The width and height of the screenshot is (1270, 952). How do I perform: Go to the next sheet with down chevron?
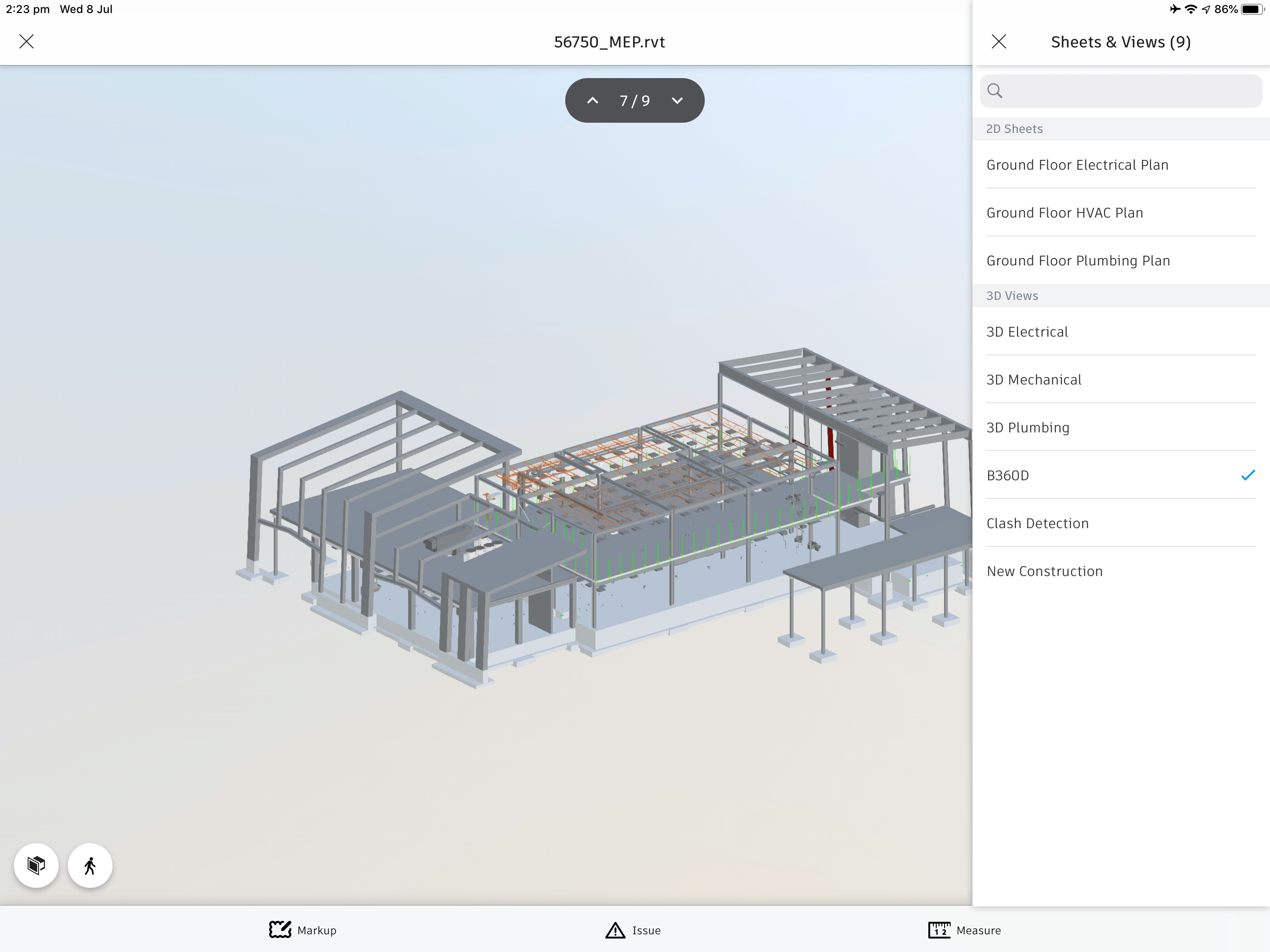point(677,100)
